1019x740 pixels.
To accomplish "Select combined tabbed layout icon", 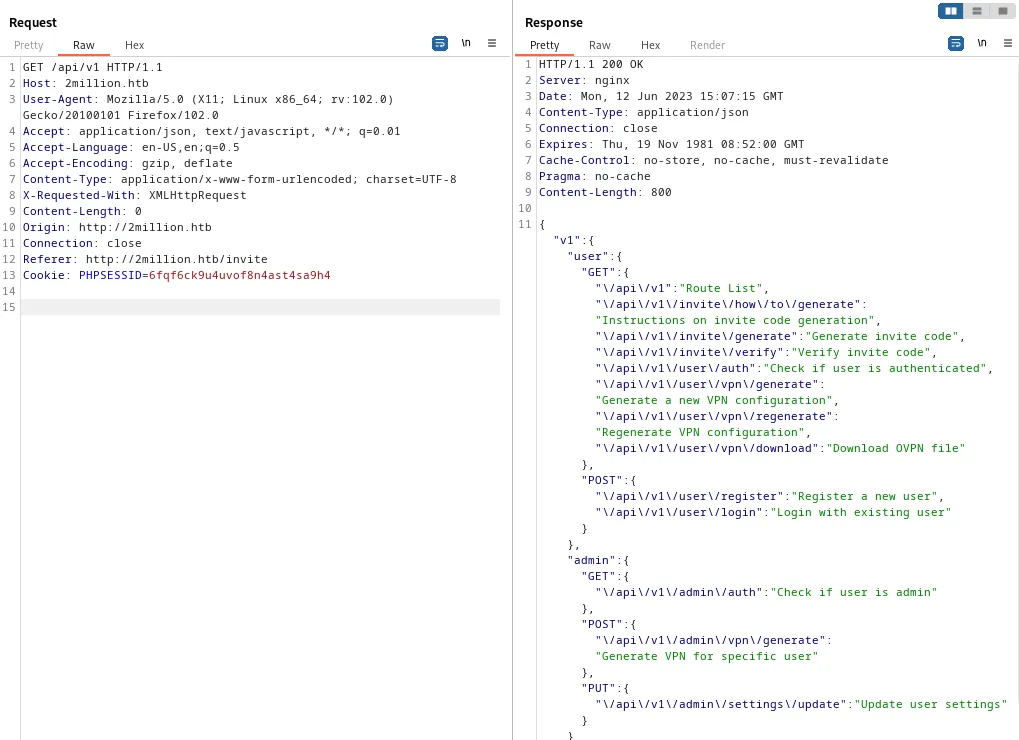I will click(1003, 11).
